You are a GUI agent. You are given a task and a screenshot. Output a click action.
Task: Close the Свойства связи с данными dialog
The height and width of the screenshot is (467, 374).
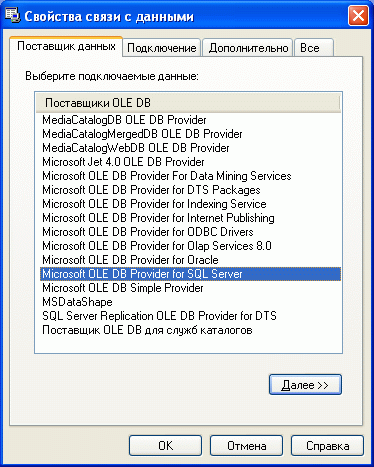tap(358, 16)
